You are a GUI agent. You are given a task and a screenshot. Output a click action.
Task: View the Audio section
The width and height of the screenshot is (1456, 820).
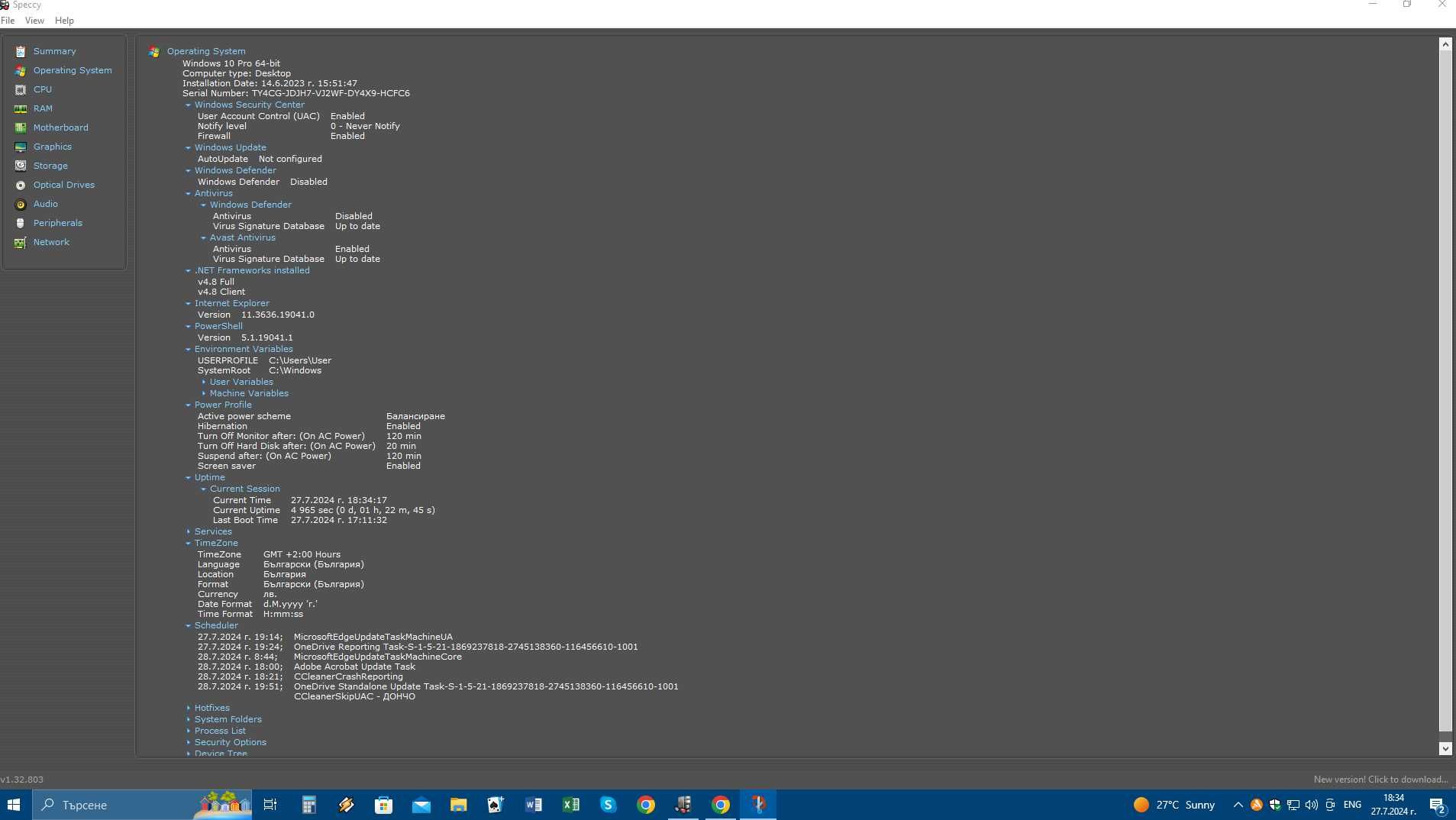45,204
